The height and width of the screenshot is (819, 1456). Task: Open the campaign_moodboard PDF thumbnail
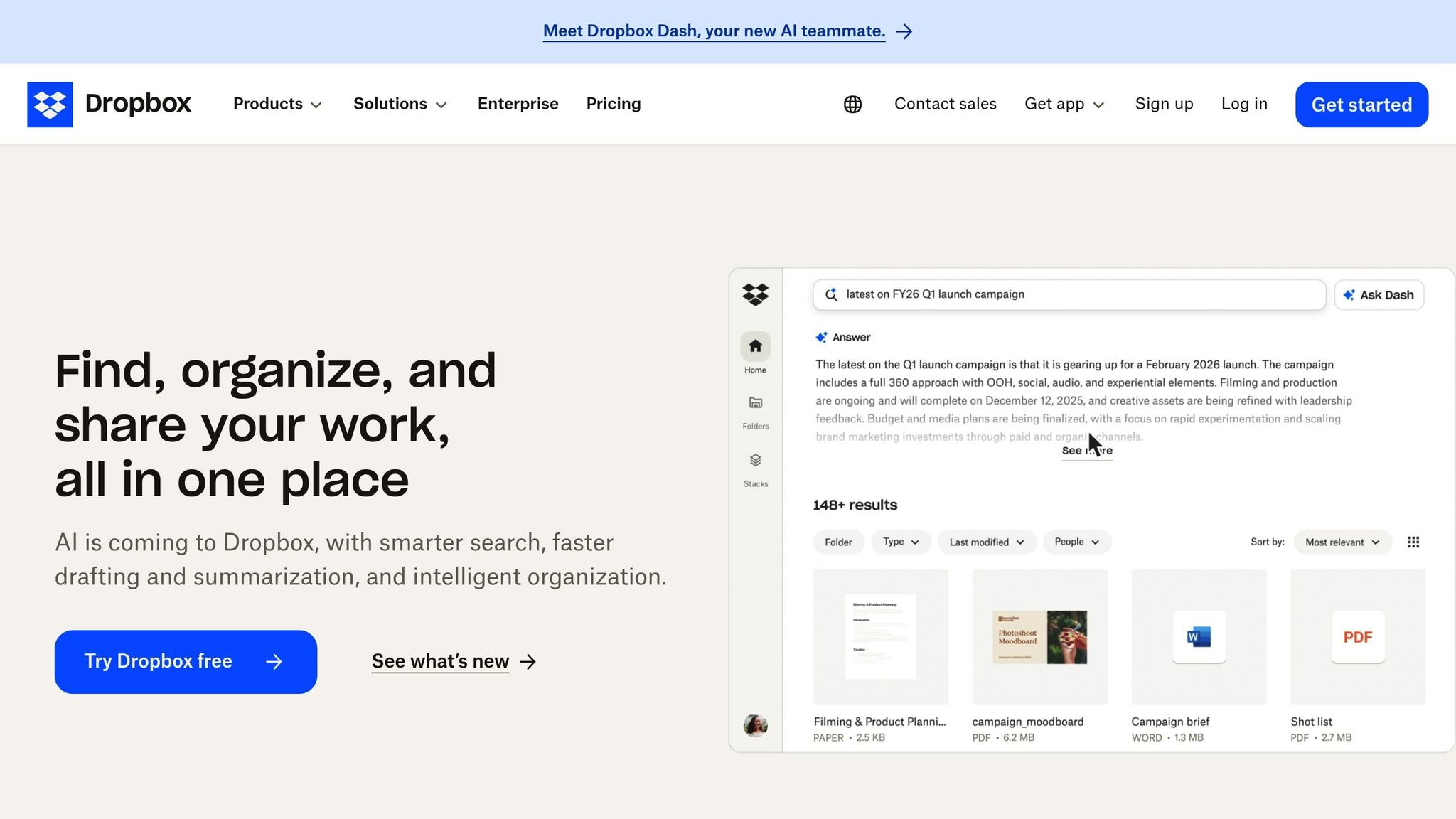tap(1039, 636)
